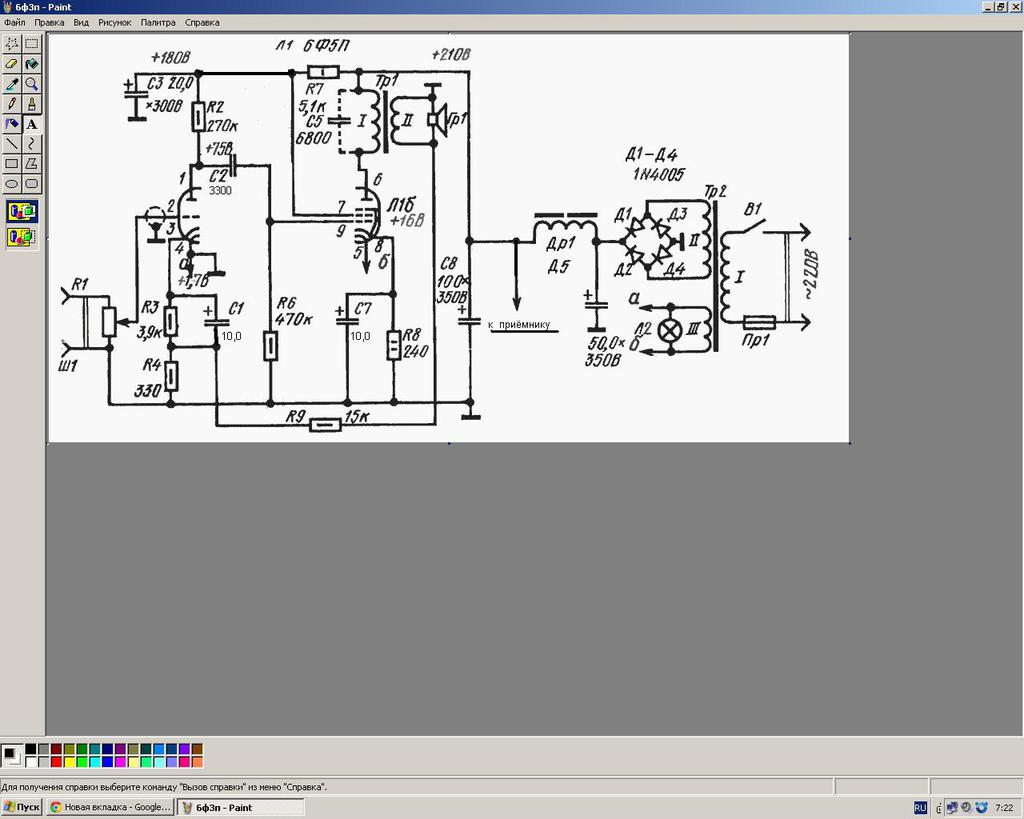Image resolution: width=1024 pixels, height=819 pixels.
Task: Select the Polygon shape tool
Action: pos(31,164)
